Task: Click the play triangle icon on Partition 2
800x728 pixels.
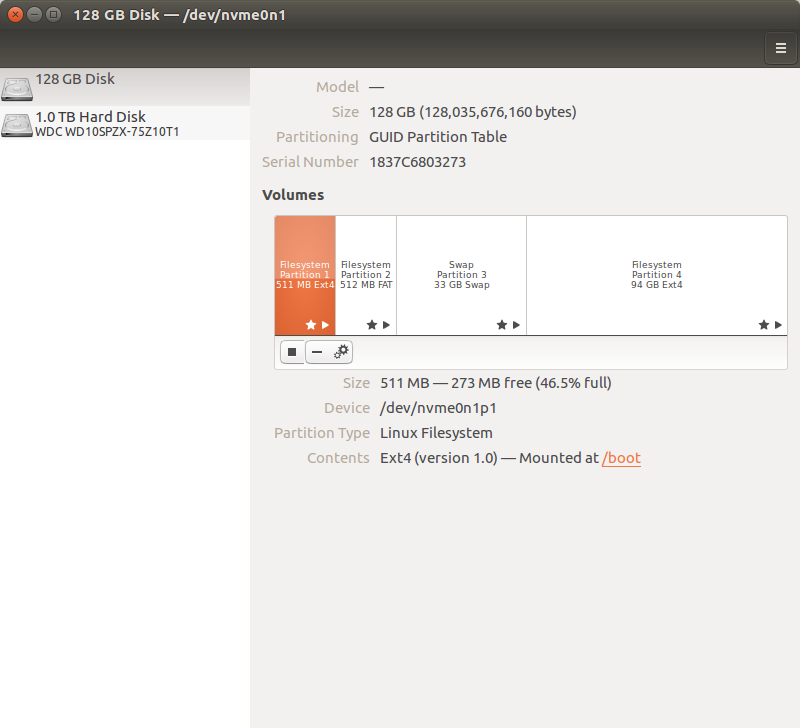Action: [x=386, y=325]
